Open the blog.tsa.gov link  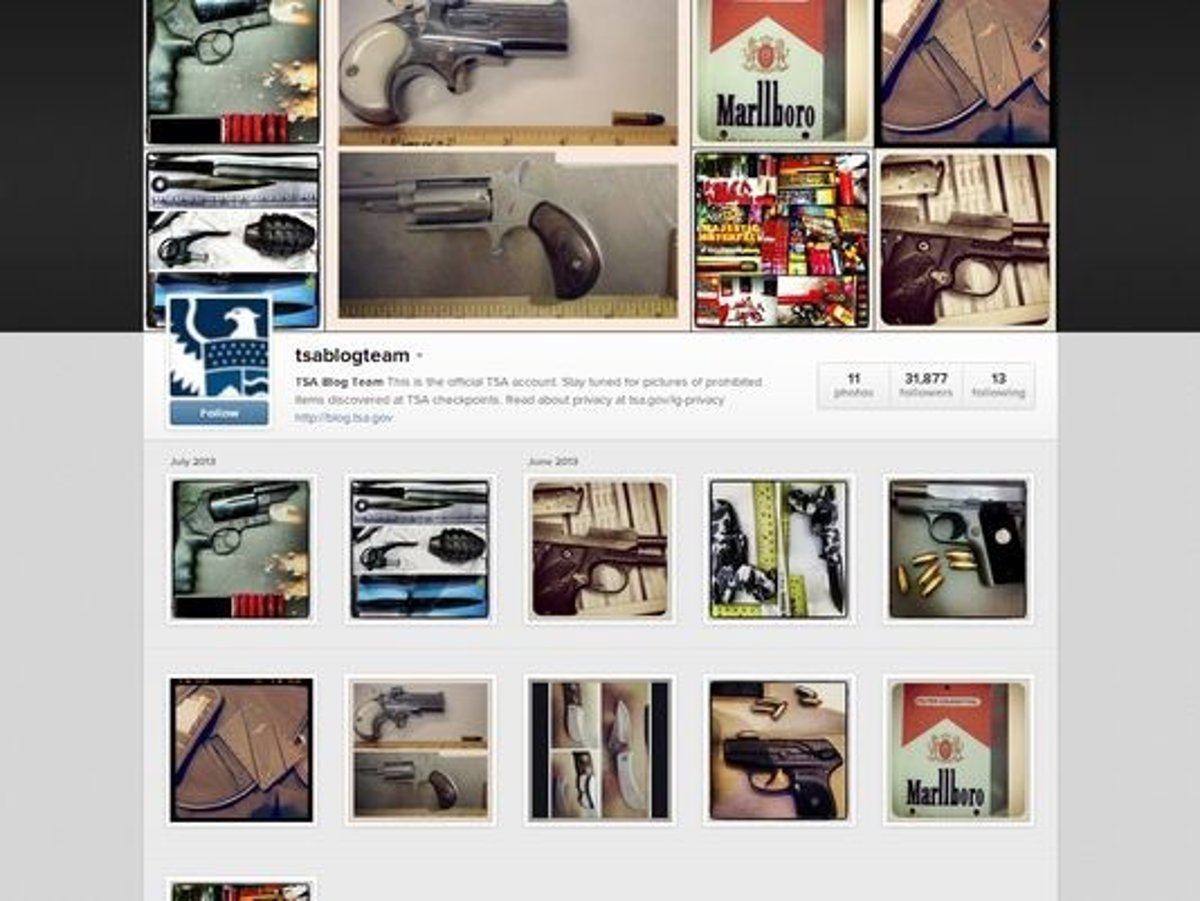(343, 418)
